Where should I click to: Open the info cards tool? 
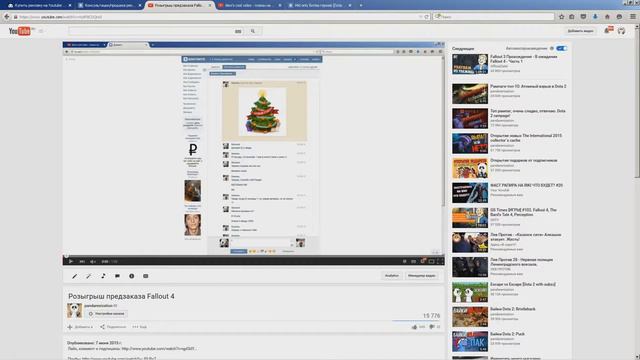pyautogui.click(x=131, y=276)
